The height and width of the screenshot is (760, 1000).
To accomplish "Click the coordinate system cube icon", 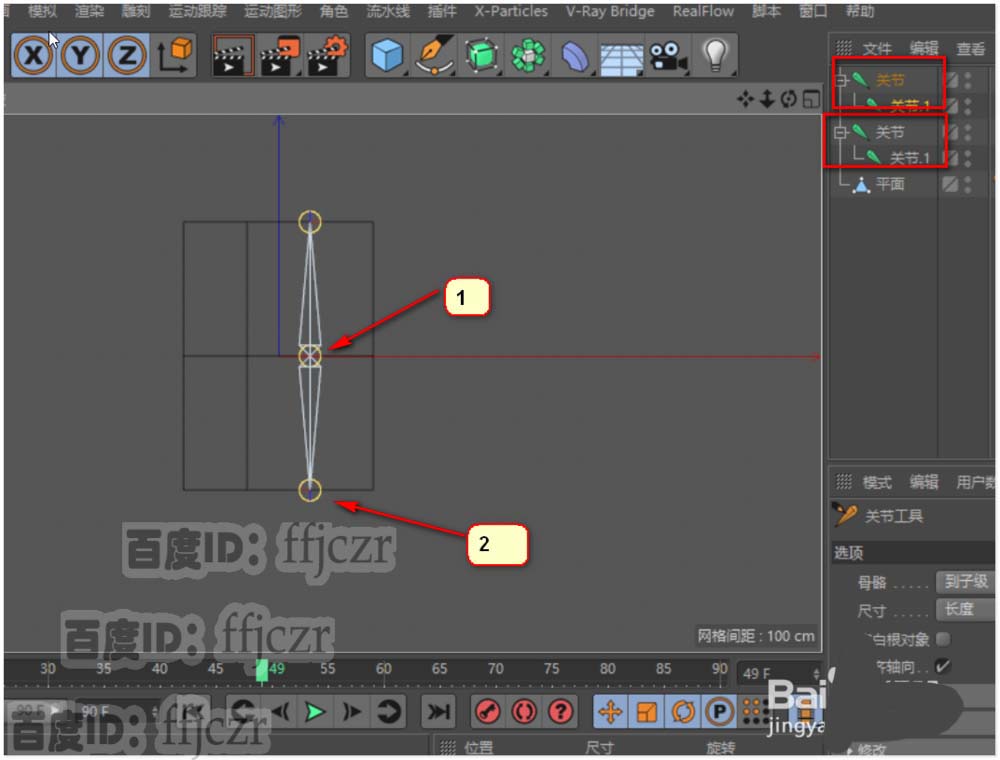I will (174, 56).
